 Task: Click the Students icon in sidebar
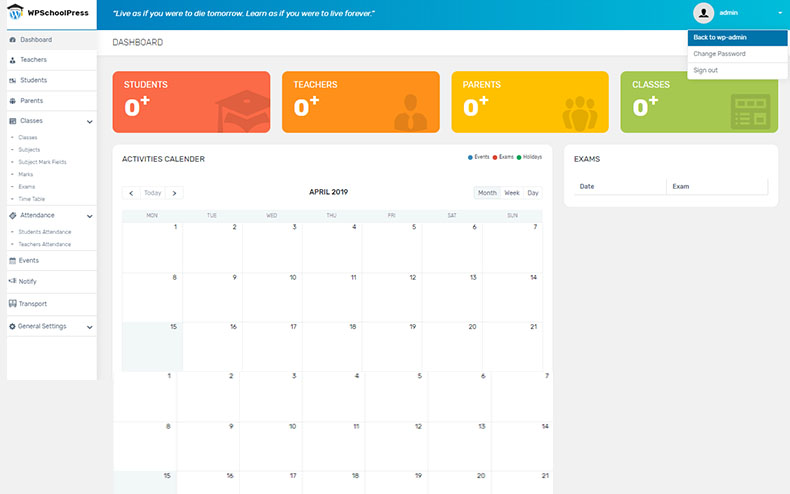(12, 80)
